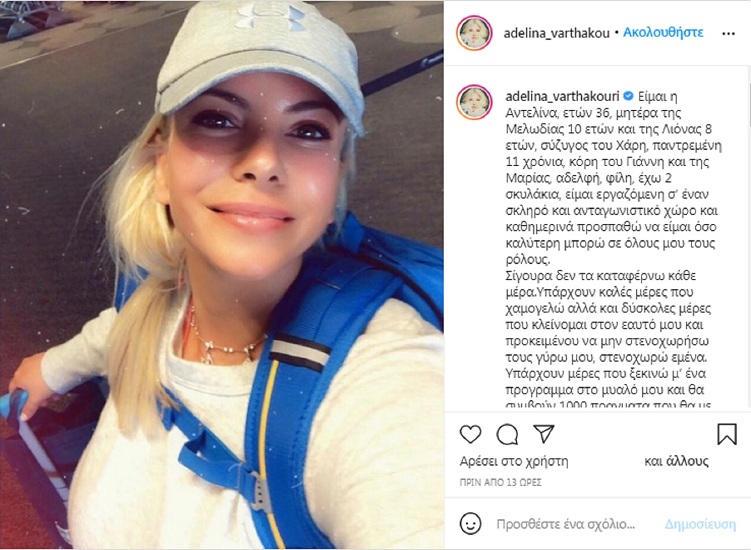Click the verified blue badge icon
This screenshot has height=550, width=751.
click(x=628, y=96)
